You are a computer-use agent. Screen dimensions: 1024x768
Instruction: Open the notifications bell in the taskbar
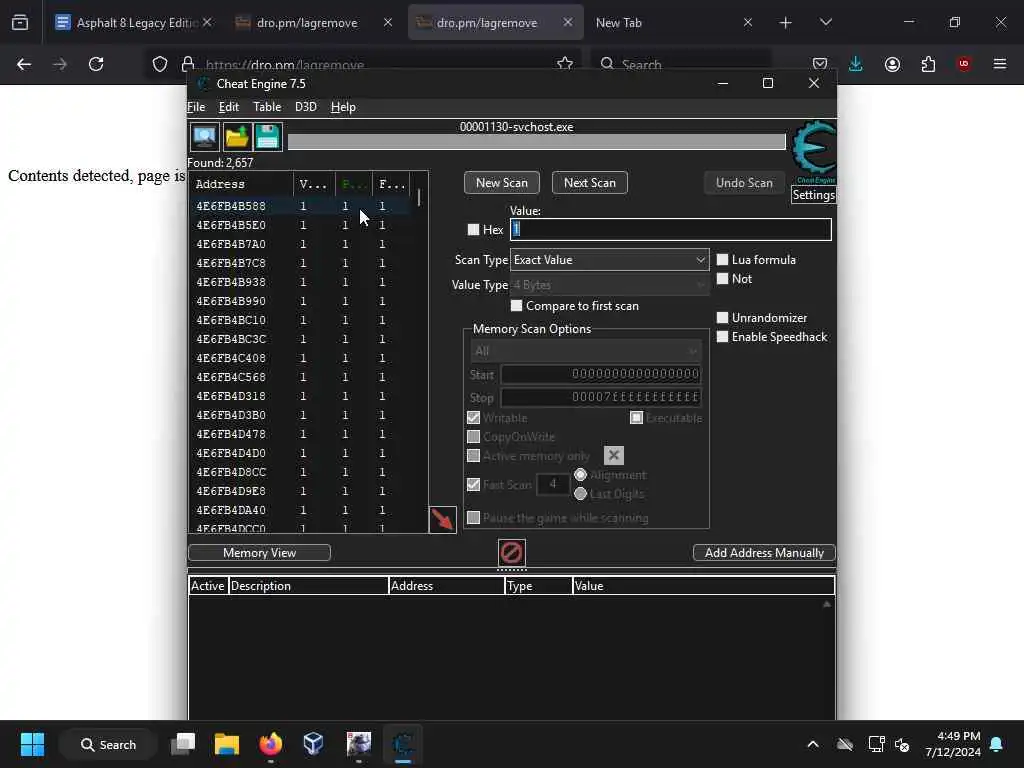(997, 744)
